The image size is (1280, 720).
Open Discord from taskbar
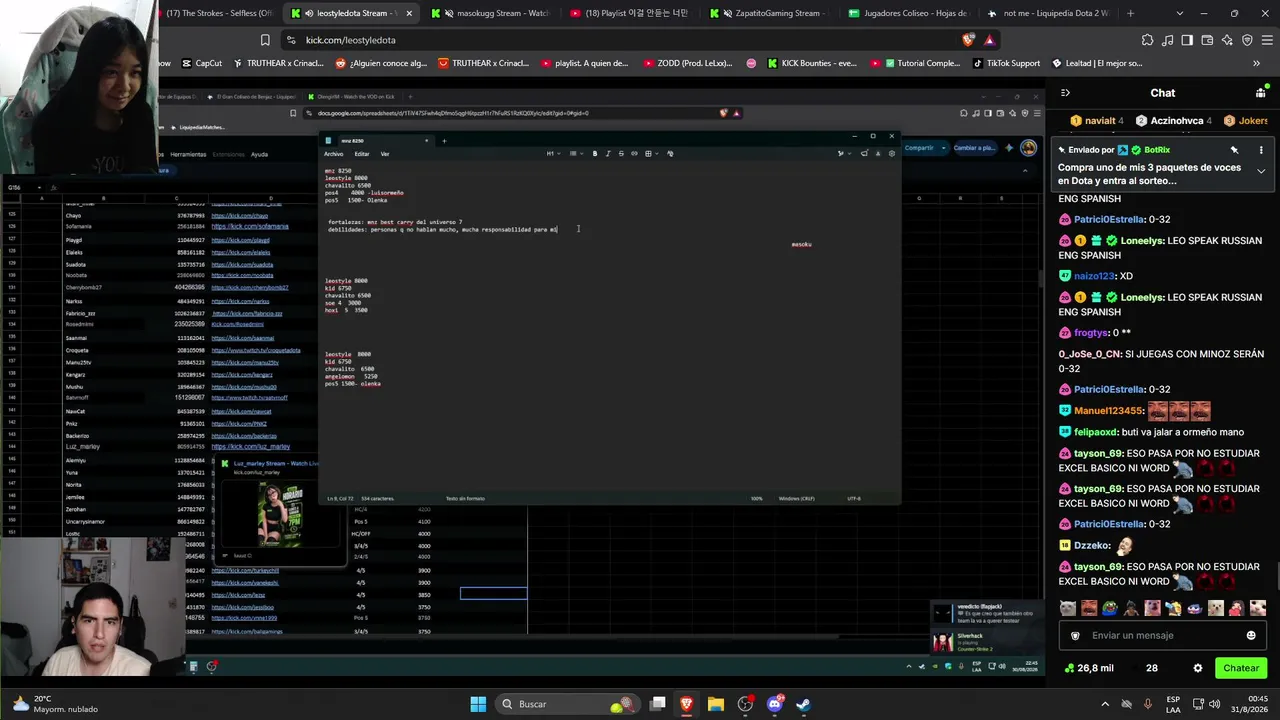pyautogui.click(x=774, y=704)
